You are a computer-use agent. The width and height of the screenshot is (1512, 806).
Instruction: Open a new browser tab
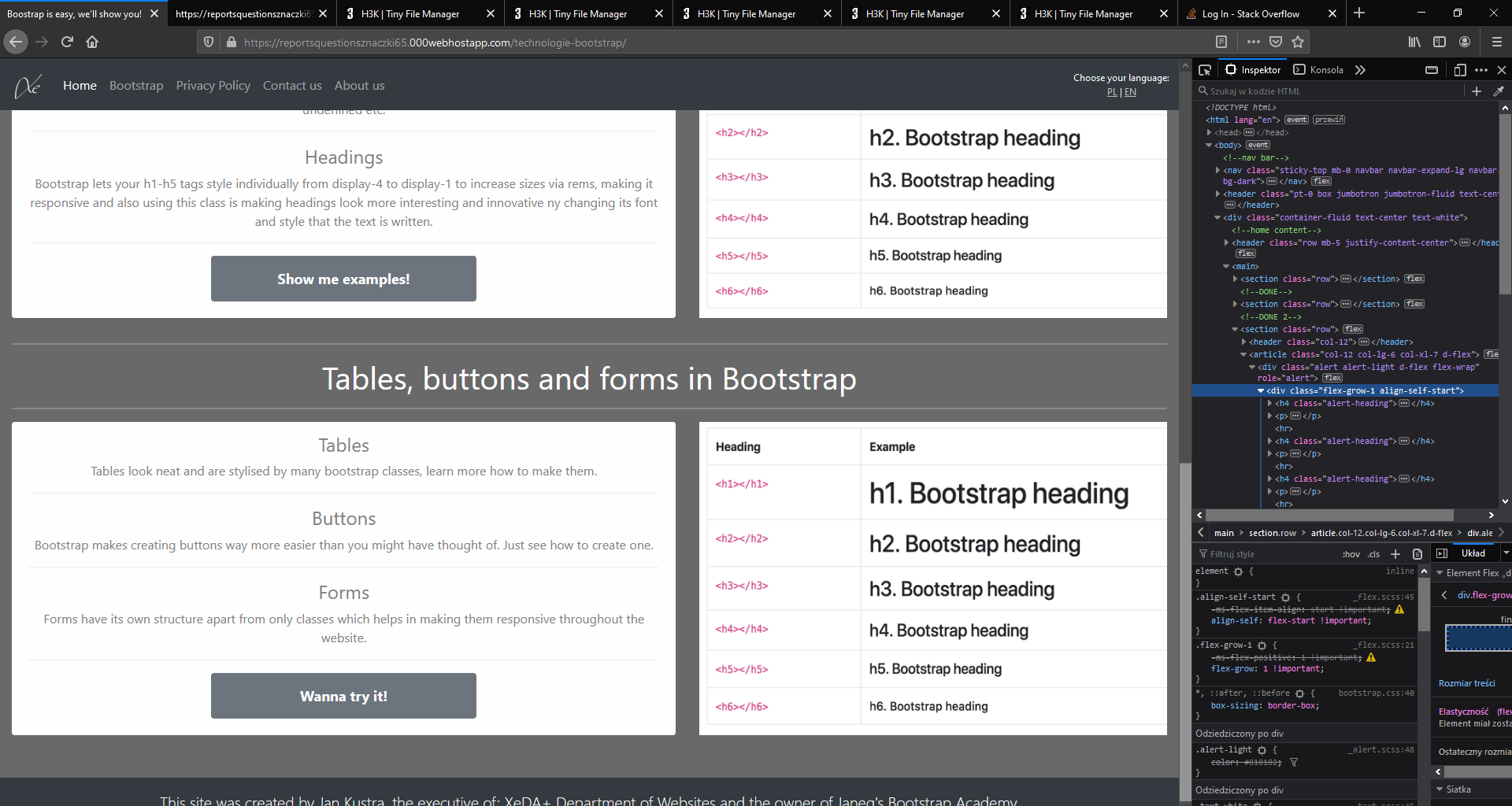[1359, 13]
